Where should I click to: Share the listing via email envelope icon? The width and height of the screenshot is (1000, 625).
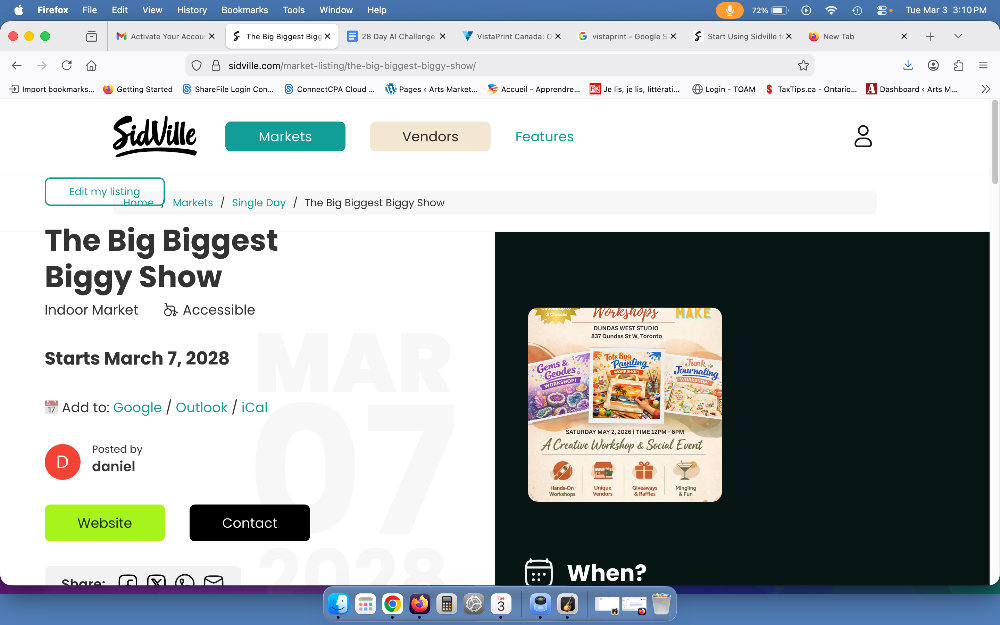(213, 582)
